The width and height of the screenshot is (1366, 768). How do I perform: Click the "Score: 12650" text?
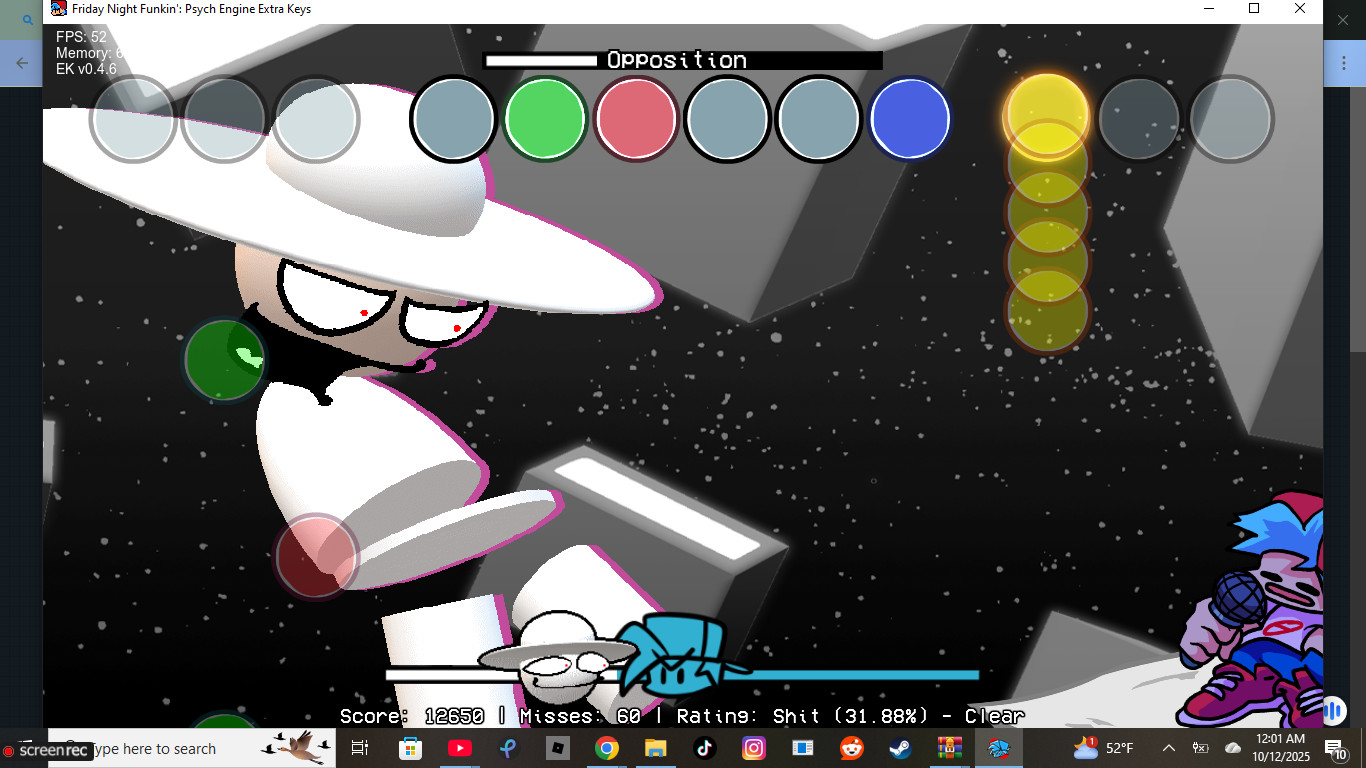pos(412,716)
